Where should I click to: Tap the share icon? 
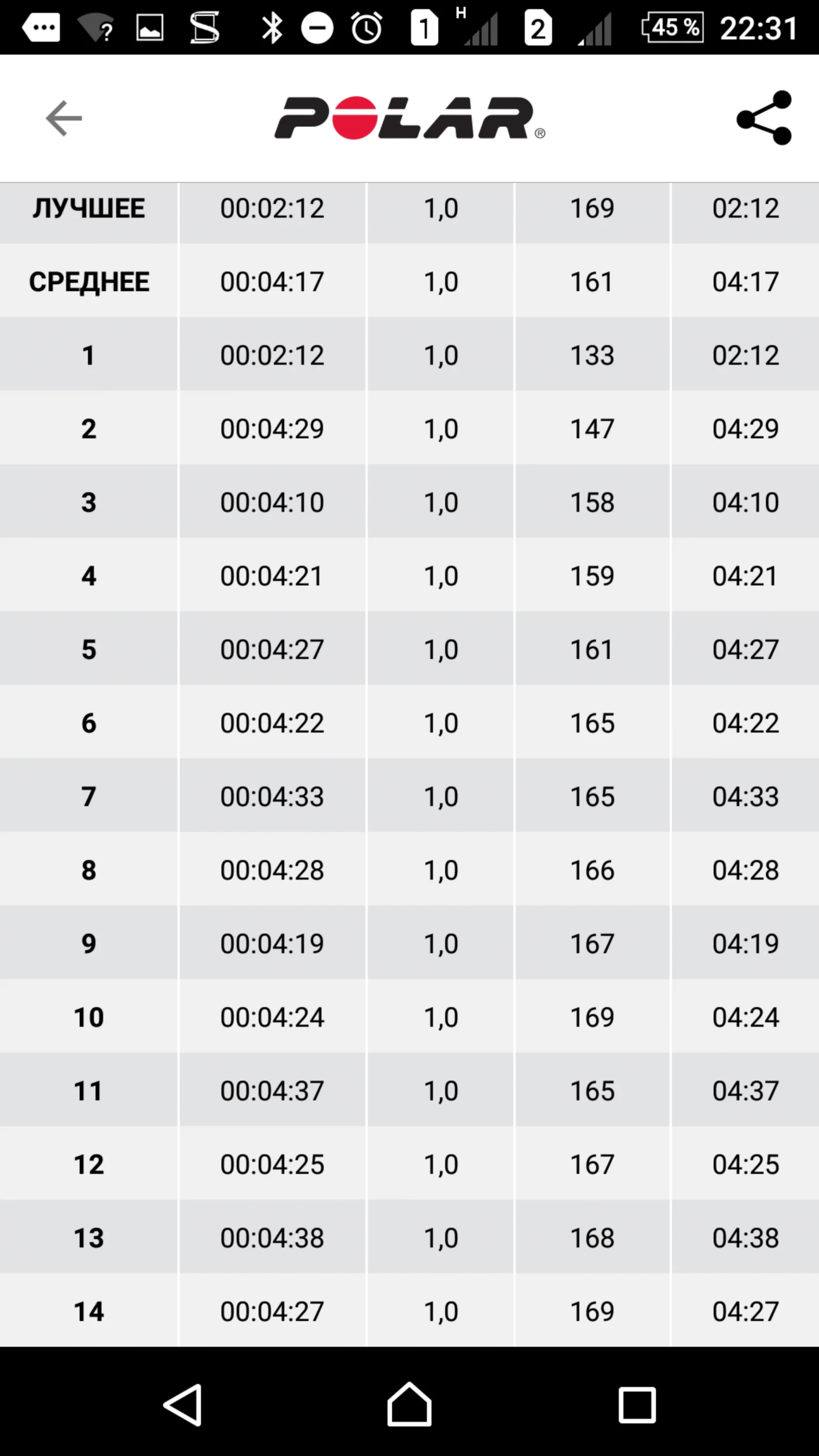[764, 118]
